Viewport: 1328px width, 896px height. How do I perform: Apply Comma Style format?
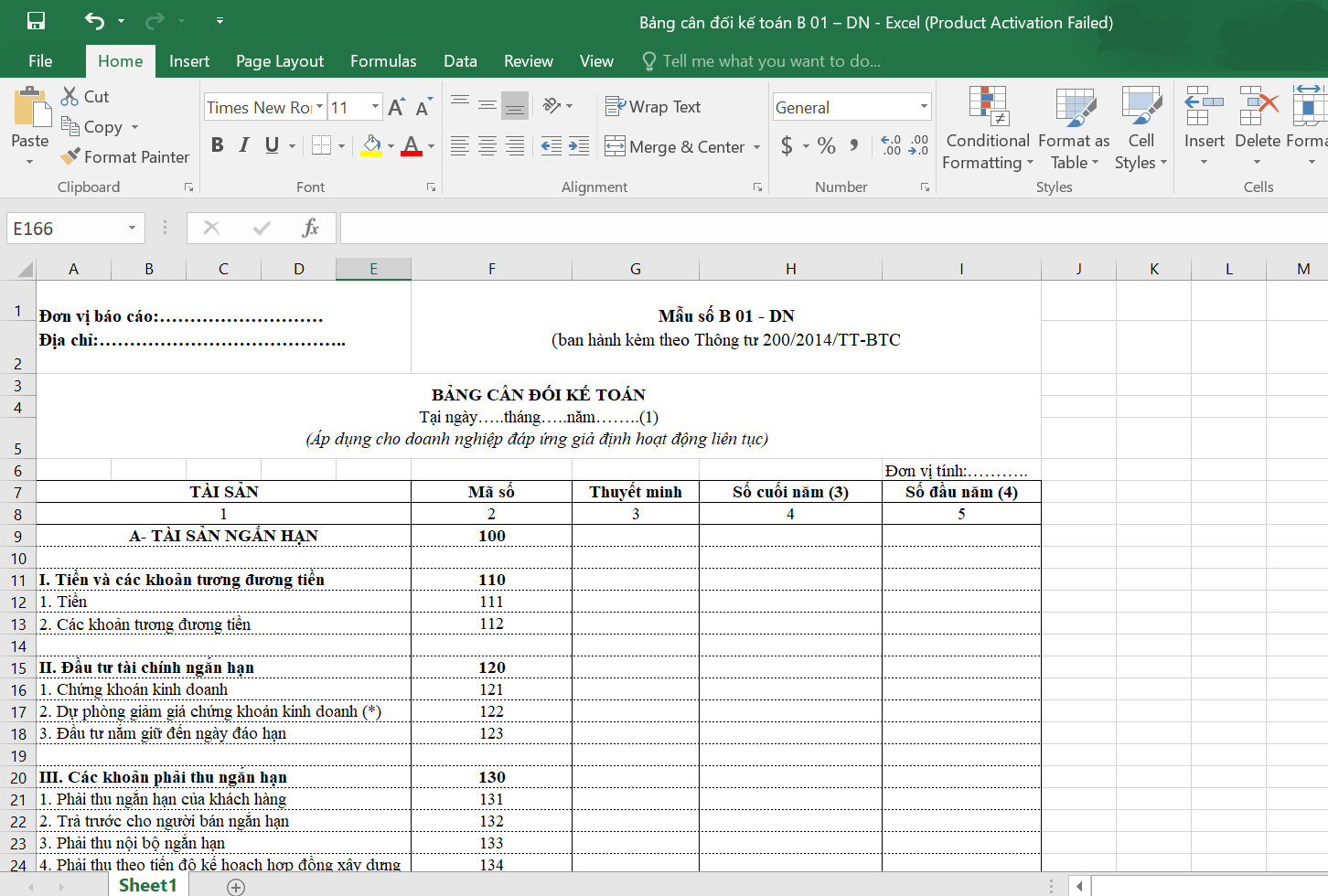(x=854, y=145)
